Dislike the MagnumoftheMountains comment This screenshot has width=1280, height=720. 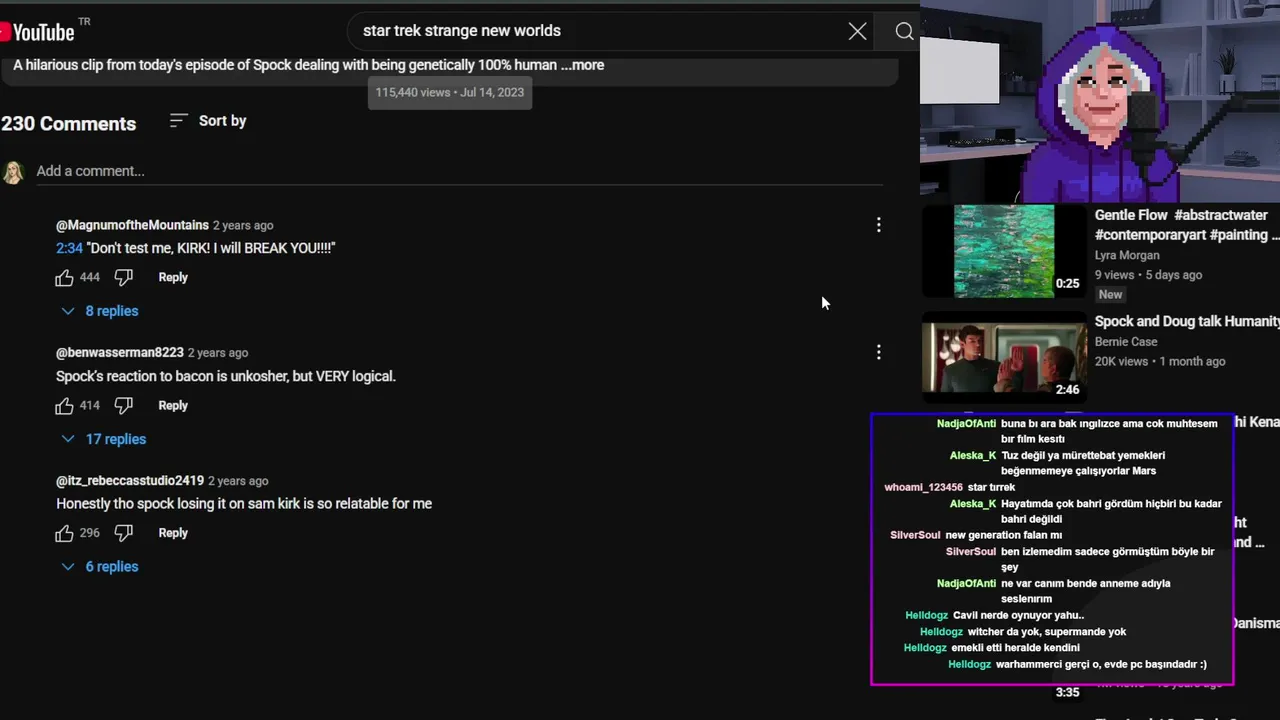pyautogui.click(x=124, y=277)
